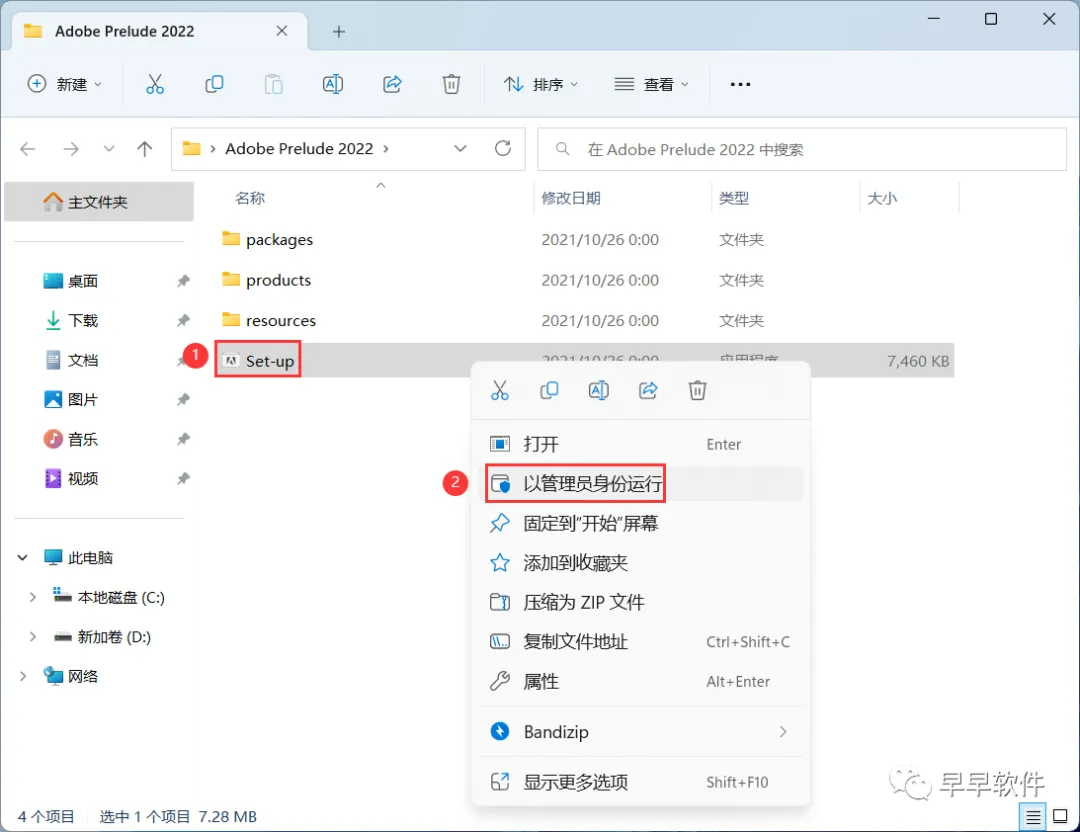Expand the 本地磁盘 (C:) tree node
The width and height of the screenshot is (1080, 832).
tap(32, 597)
